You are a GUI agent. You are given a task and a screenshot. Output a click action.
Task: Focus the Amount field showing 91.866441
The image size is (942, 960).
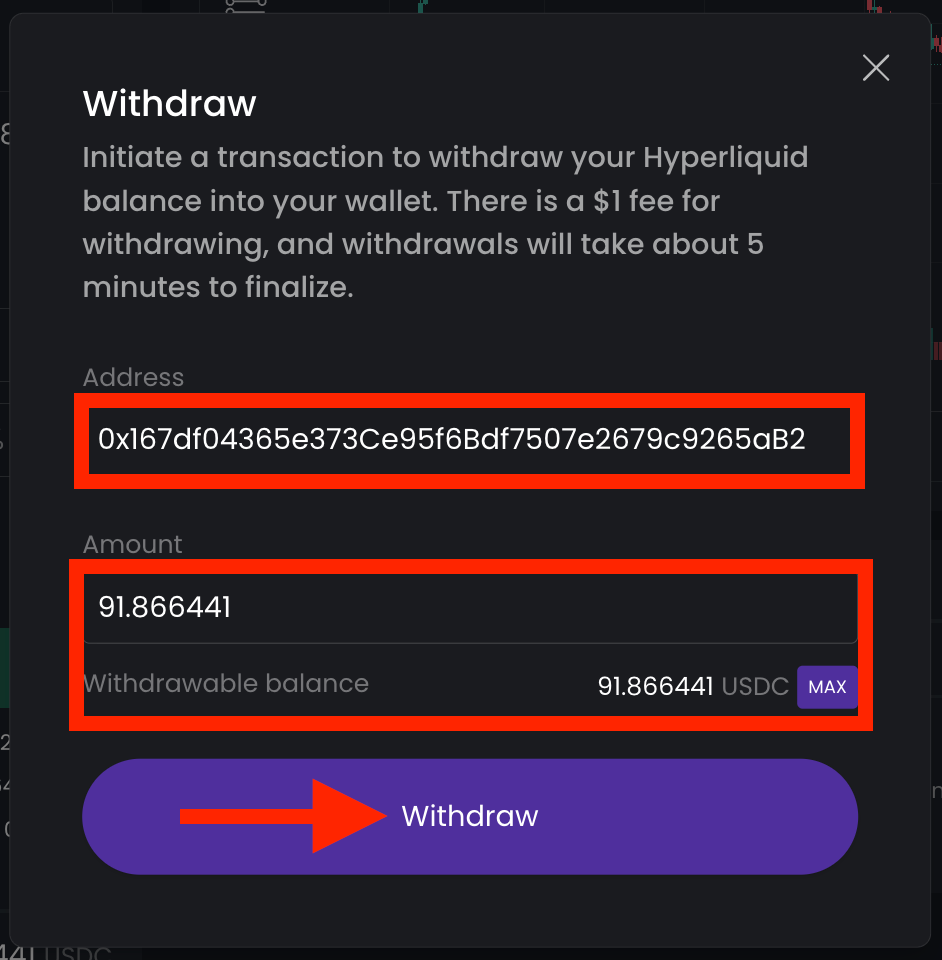[470, 607]
